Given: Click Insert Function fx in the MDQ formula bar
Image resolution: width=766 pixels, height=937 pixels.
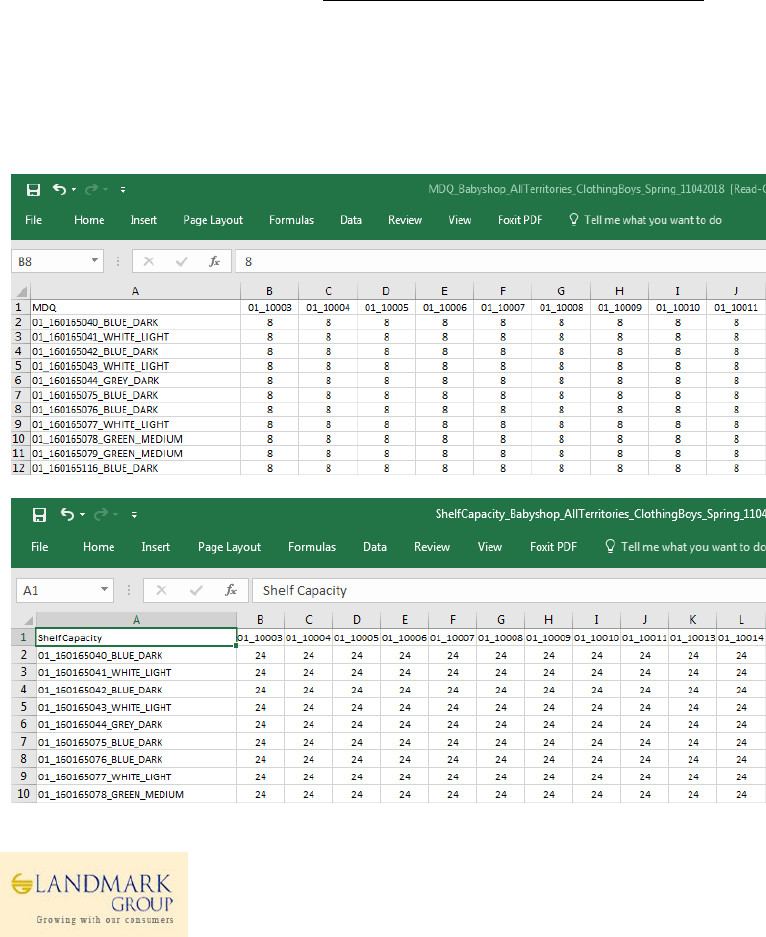Looking at the screenshot, I should pos(214,261).
